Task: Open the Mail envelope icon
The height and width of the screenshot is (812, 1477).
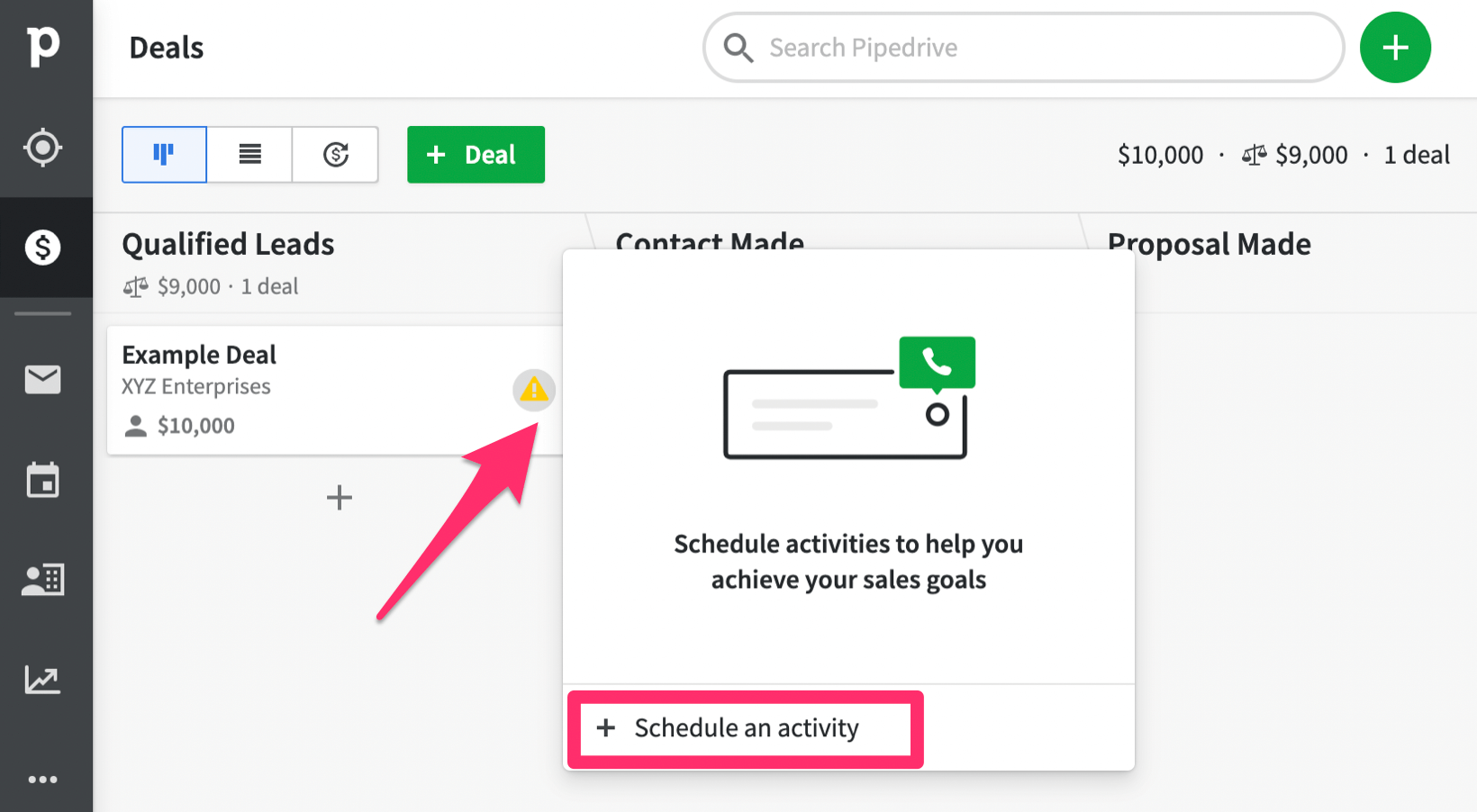Action: click(43, 379)
